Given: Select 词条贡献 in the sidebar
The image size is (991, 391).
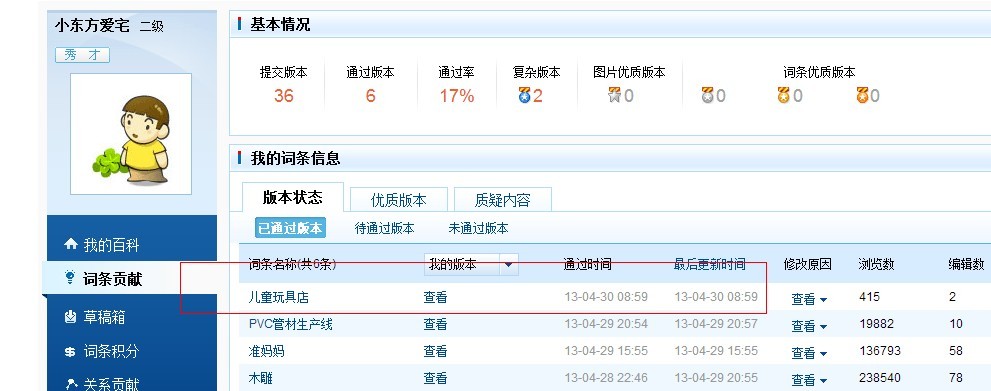Looking at the screenshot, I should [112, 279].
